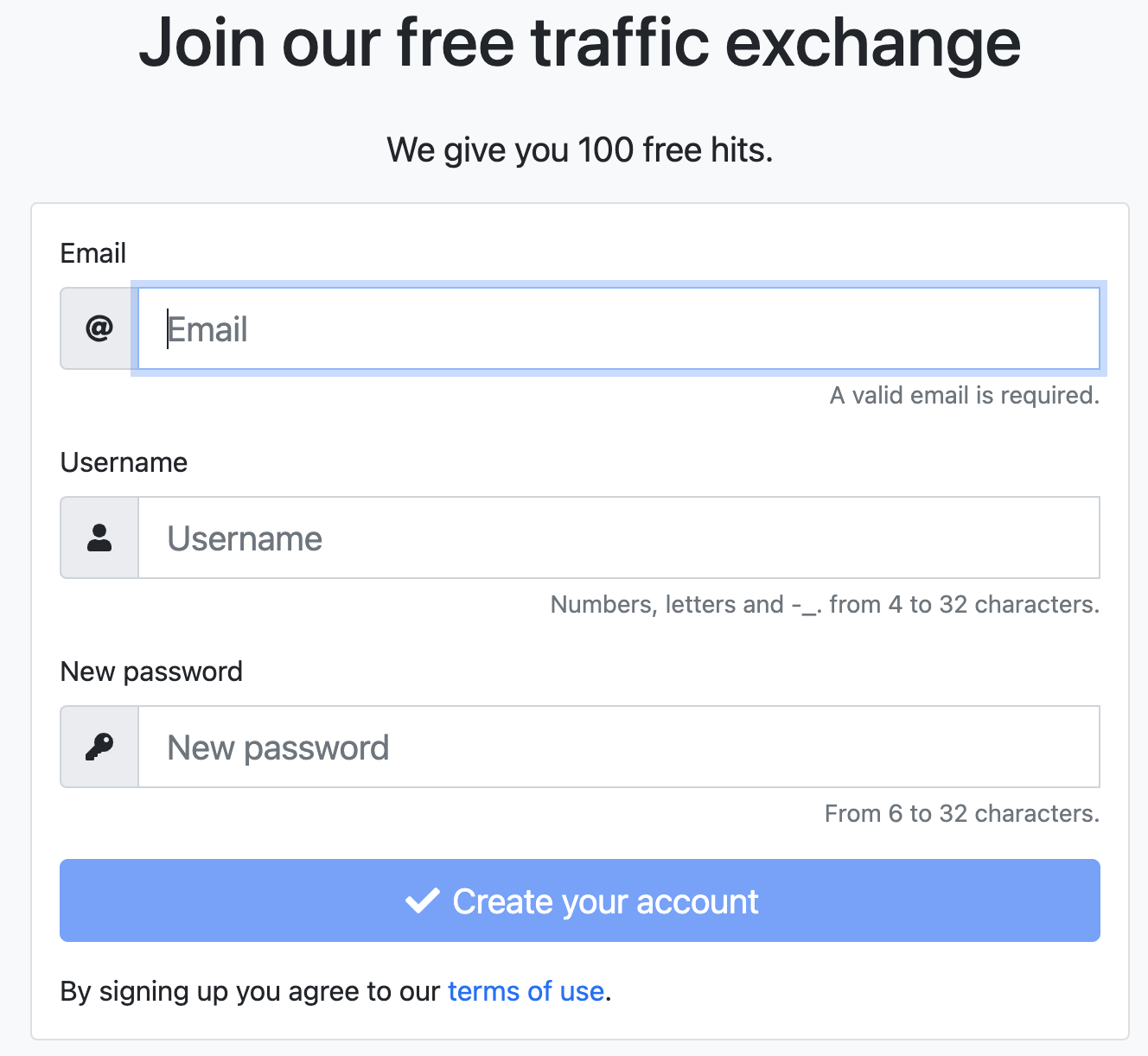Click the Email field label
This screenshot has width=1148, height=1056.
[92, 252]
